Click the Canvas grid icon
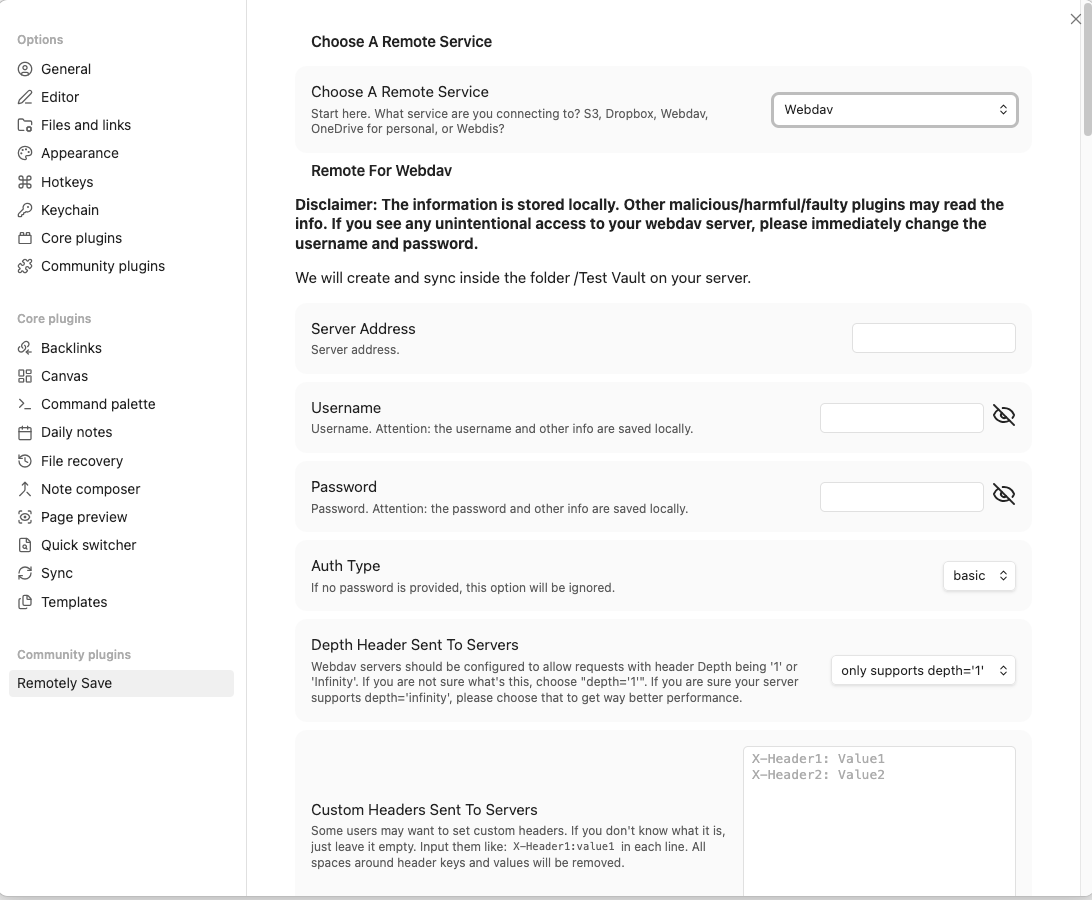The height and width of the screenshot is (900, 1092). point(25,376)
